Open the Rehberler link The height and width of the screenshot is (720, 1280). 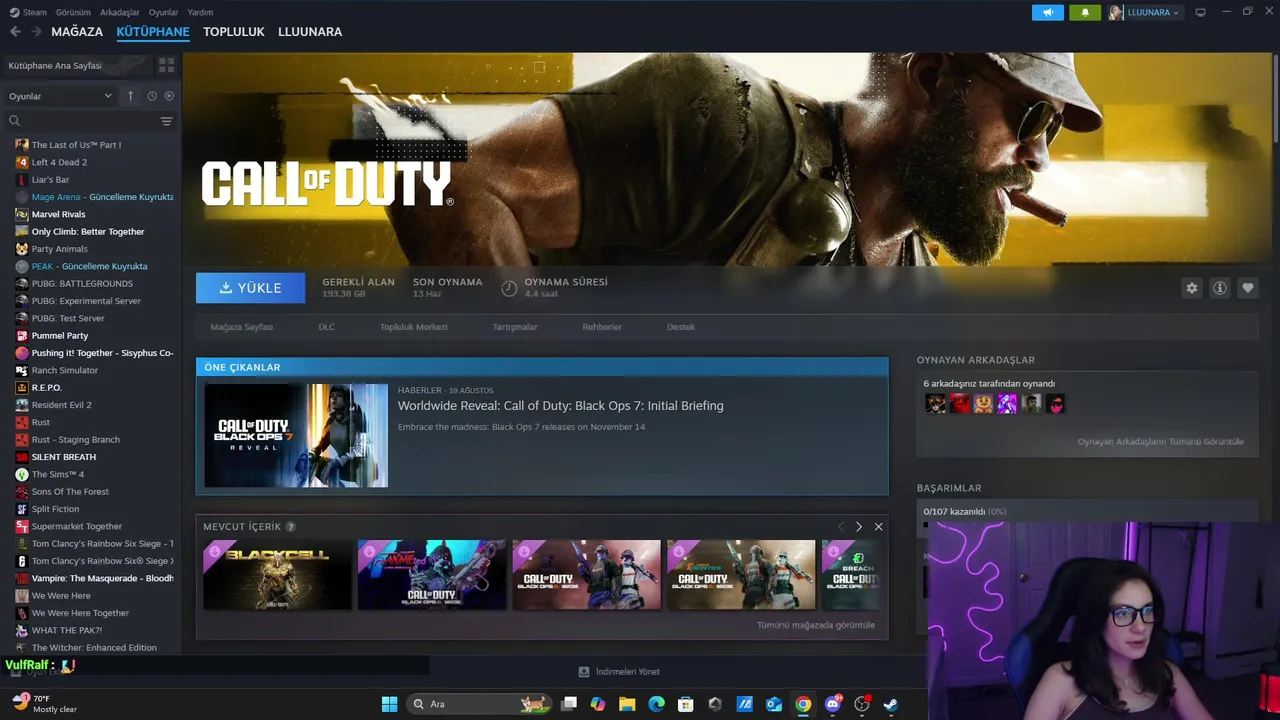(x=602, y=327)
